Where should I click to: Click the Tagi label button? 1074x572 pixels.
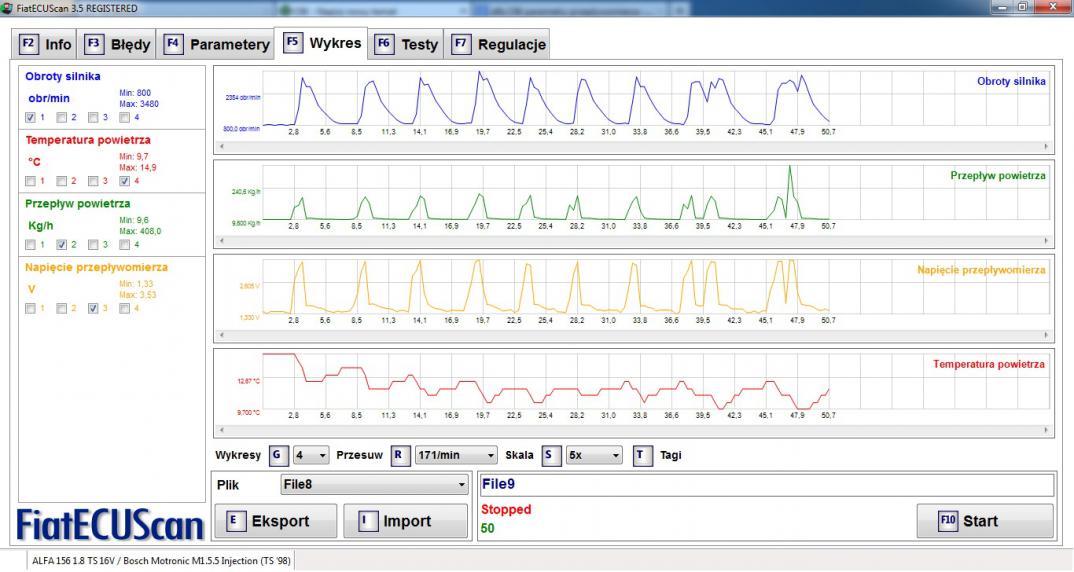[x=671, y=455]
